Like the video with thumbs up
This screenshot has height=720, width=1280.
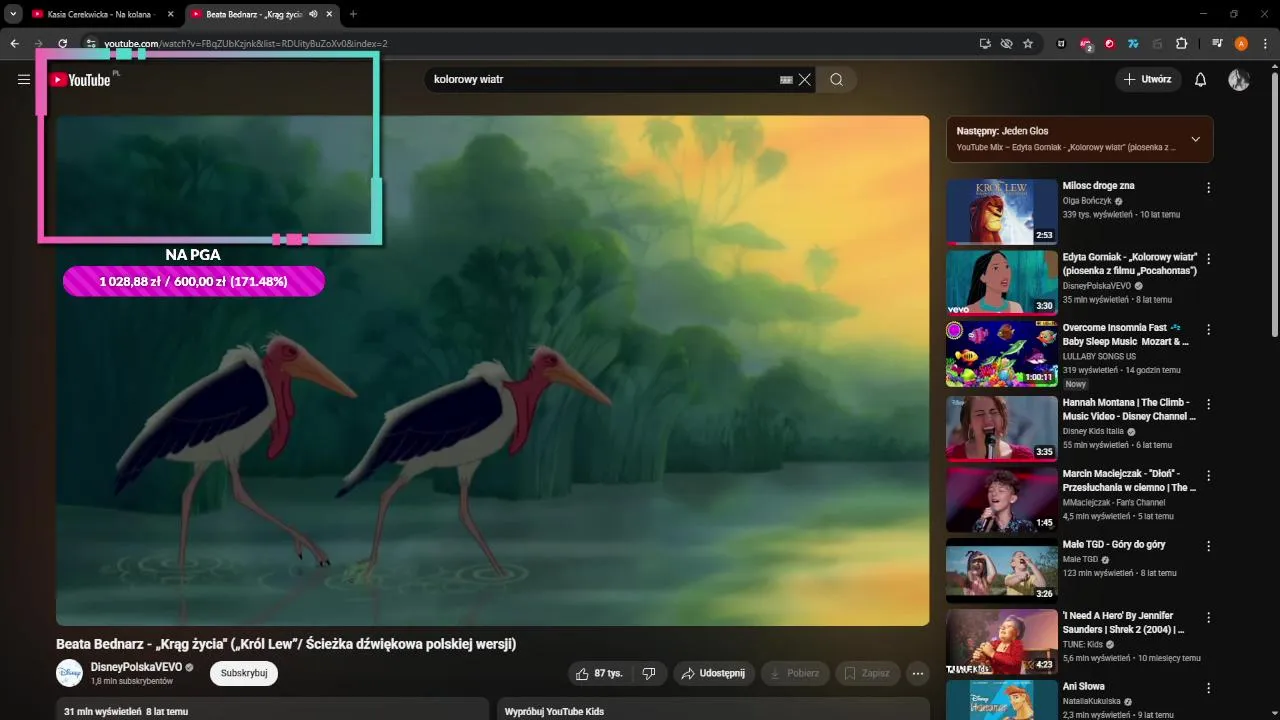600,673
